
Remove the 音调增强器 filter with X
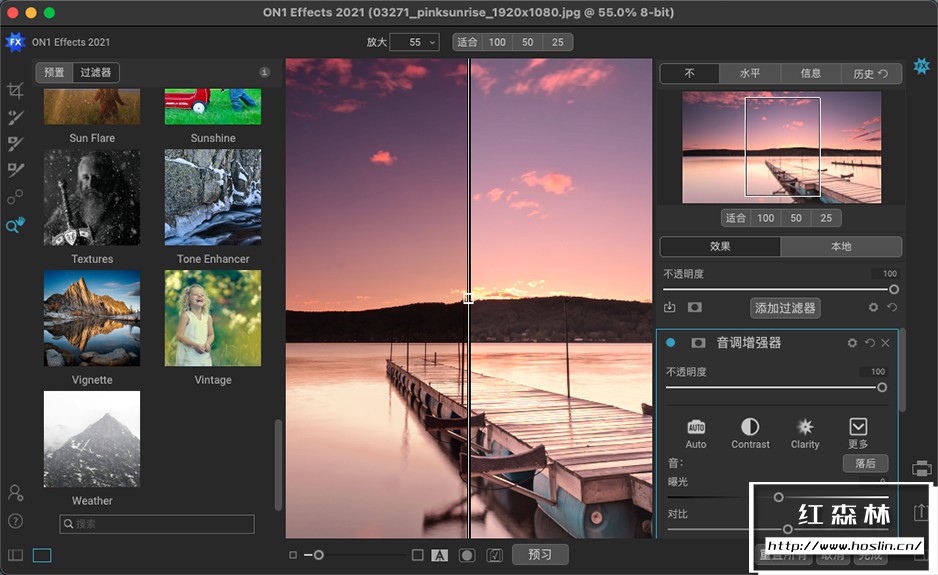coord(886,343)
